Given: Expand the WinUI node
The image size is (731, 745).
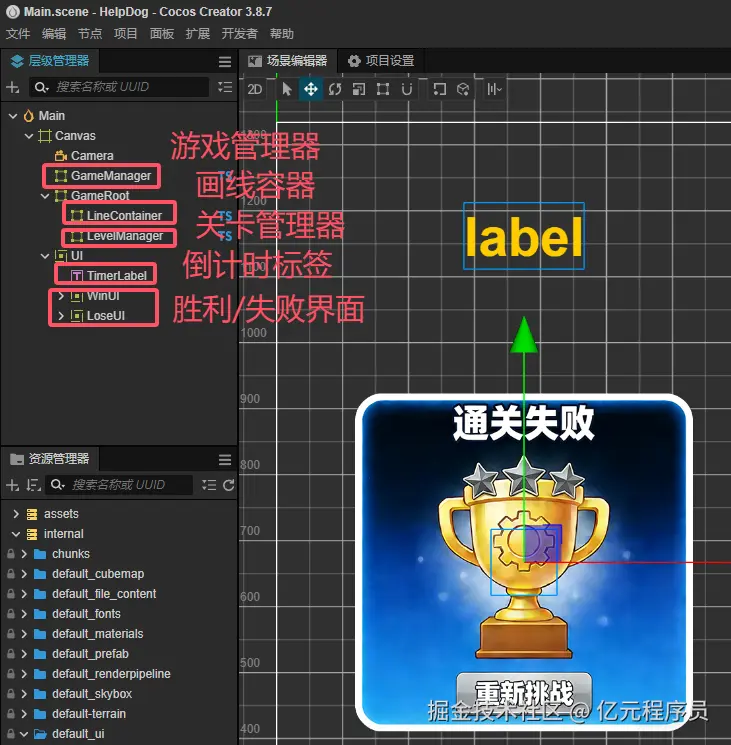Looking at the screenshot, I should pos(61,296).
